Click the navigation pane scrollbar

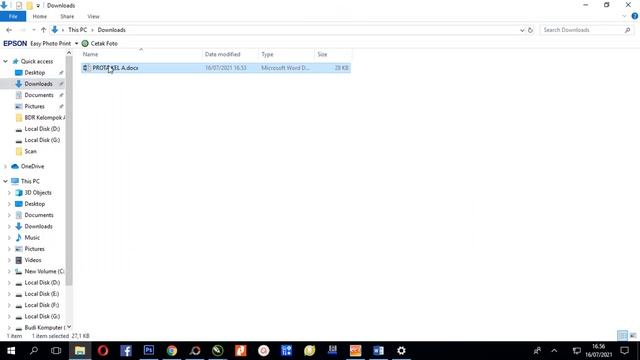(x=69, y=171)
